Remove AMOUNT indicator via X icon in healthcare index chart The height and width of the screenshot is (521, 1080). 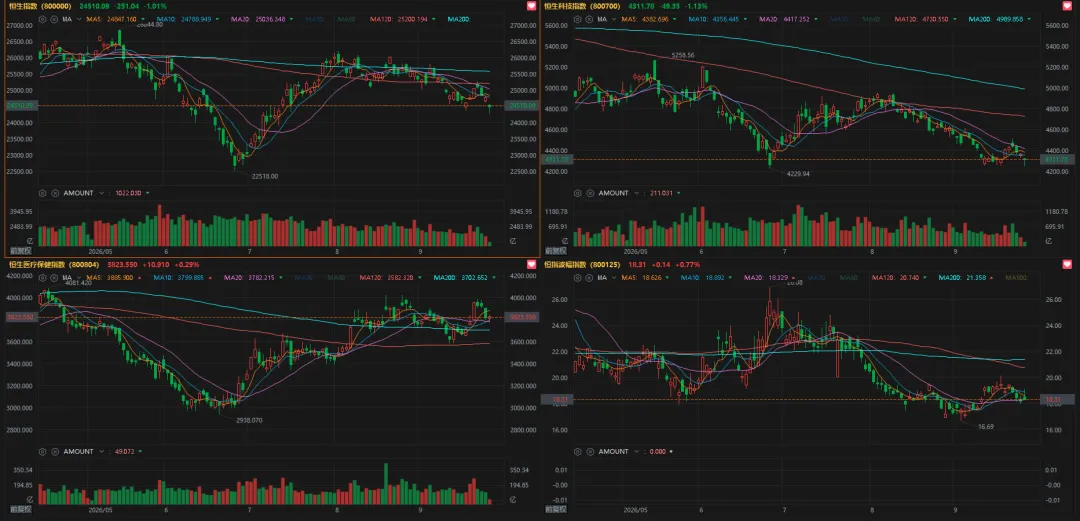tap(54, 451)
